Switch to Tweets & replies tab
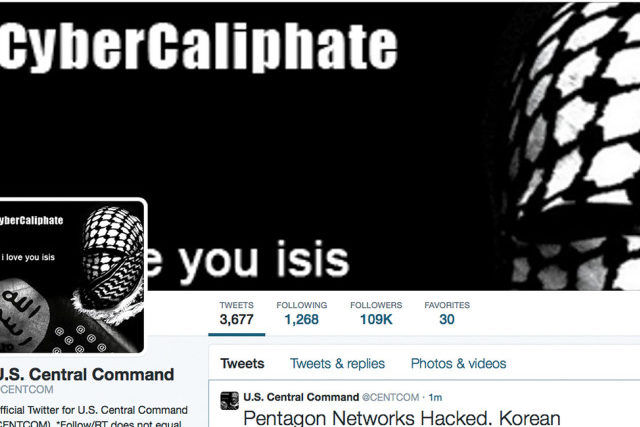 337,363
